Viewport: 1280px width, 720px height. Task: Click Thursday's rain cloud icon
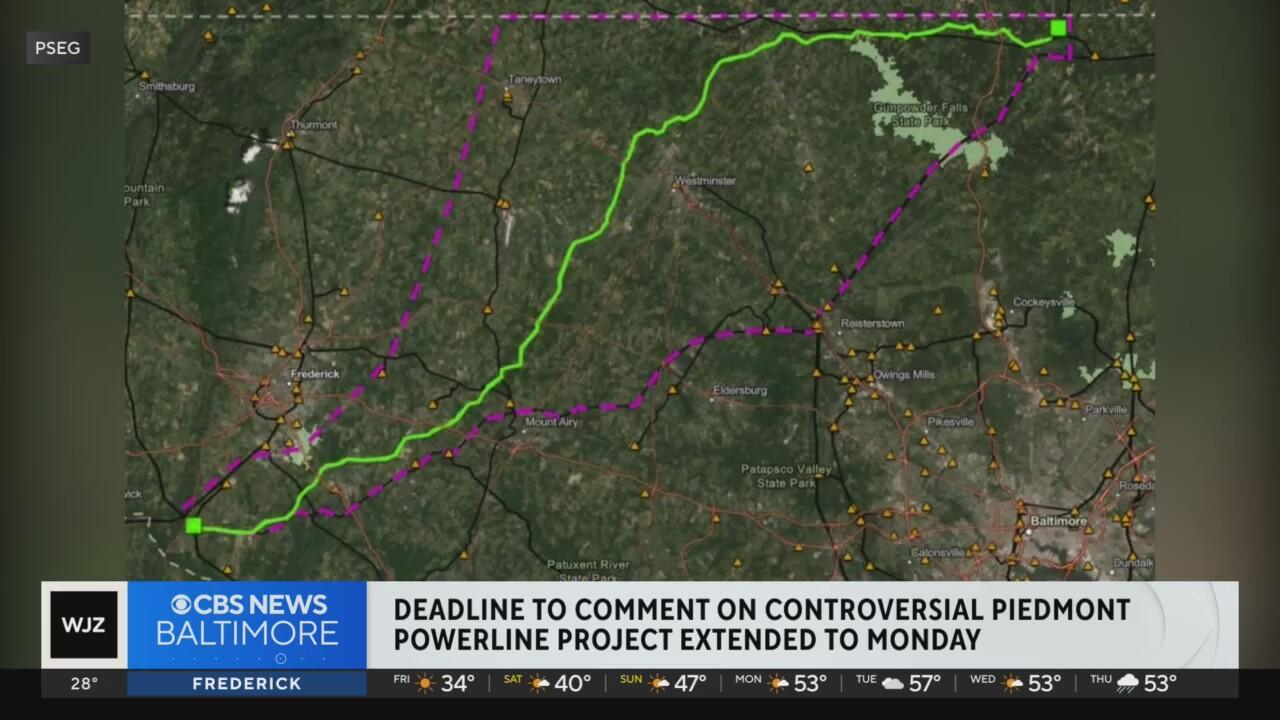[x=1128, y=684]
